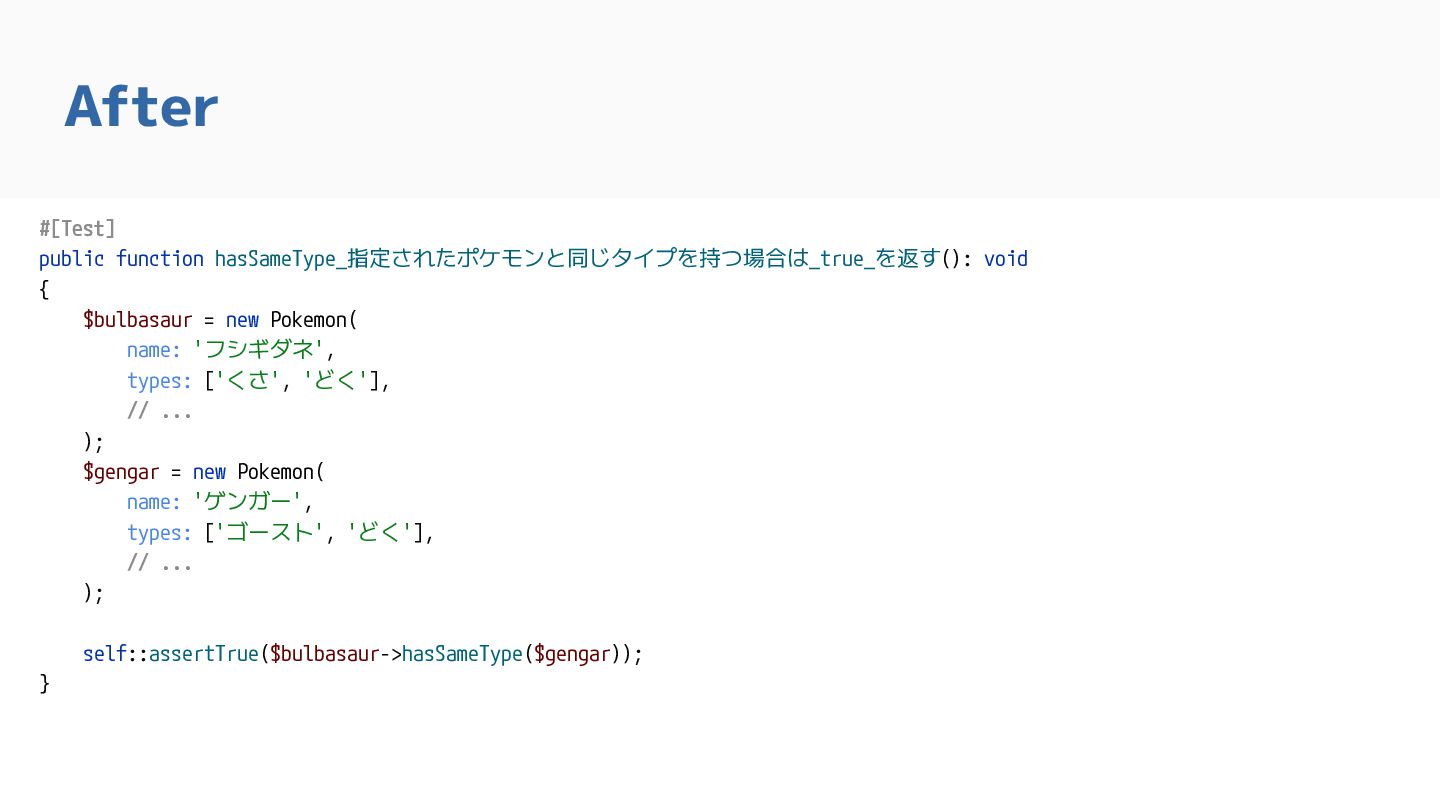Click the public keyword
Screen dimensions: 1440x810
(x=71, y=259)
